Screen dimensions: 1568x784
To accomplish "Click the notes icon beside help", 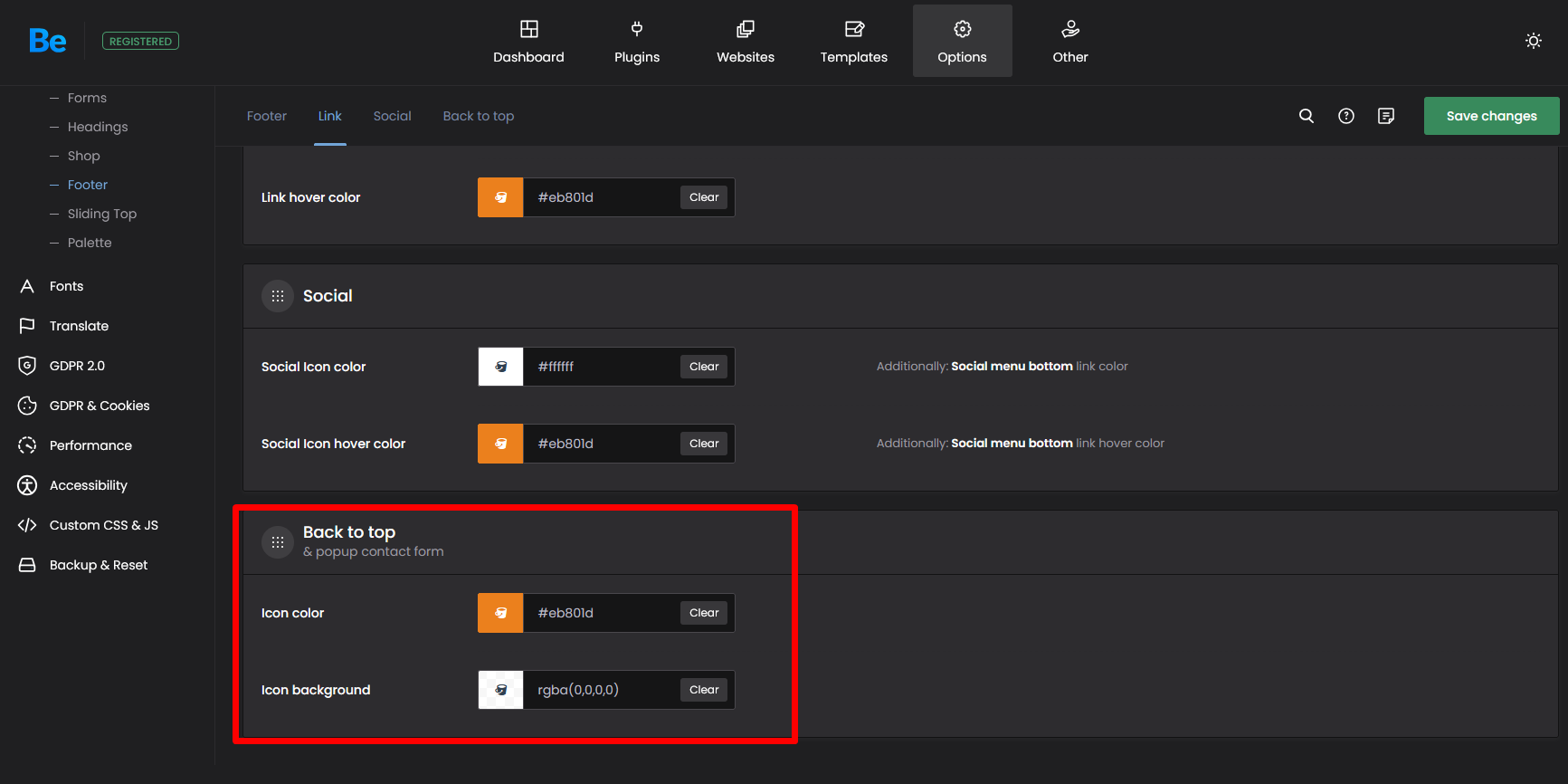I will 1385,116.
